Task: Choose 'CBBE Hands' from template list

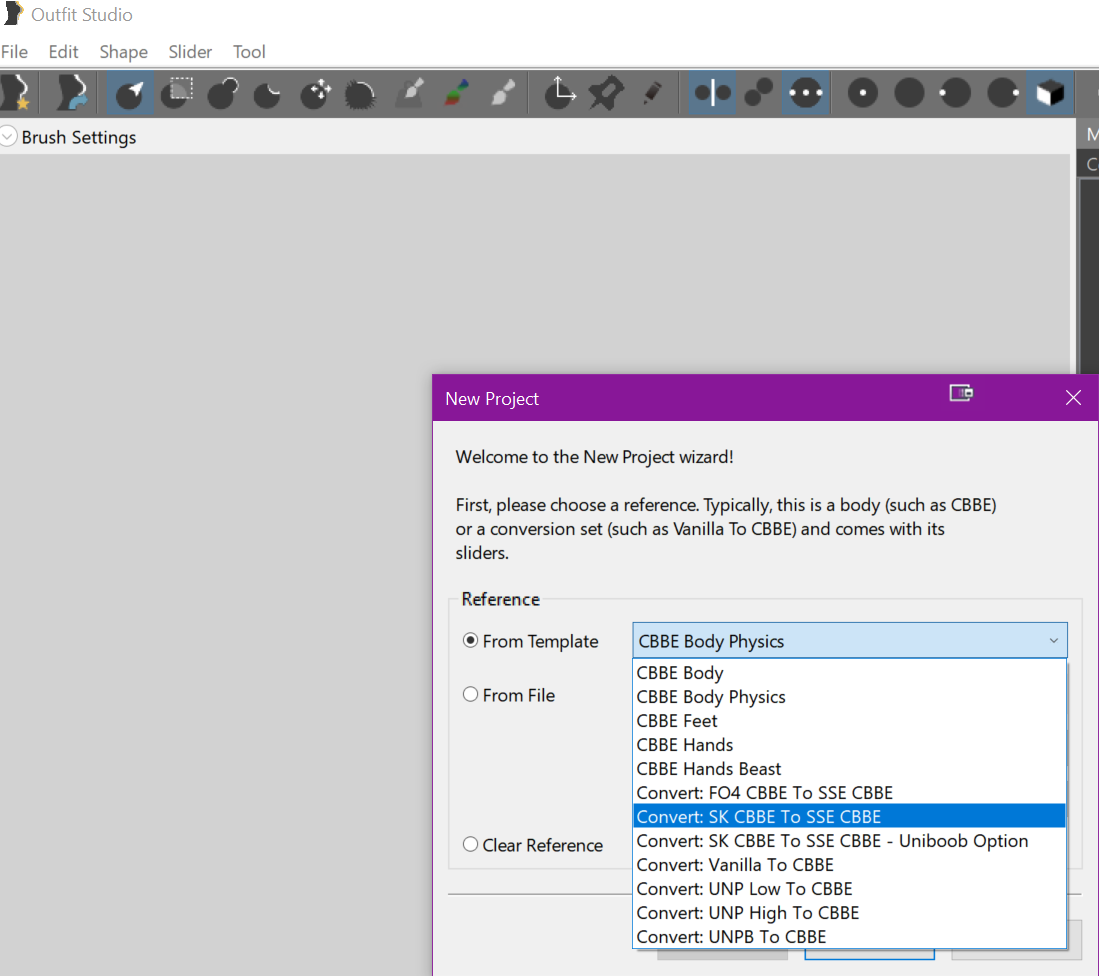Action: [x=849, y=744]
